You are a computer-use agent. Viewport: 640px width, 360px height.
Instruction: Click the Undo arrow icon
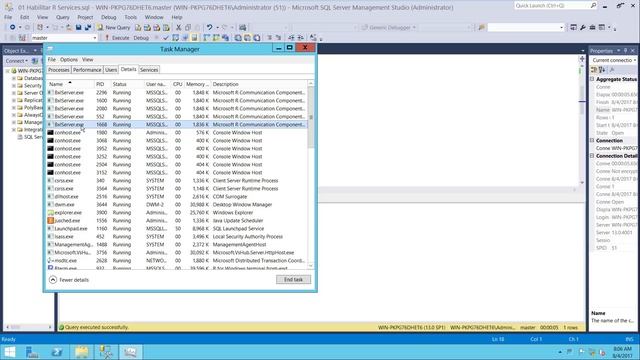click(x=209, y=27)
